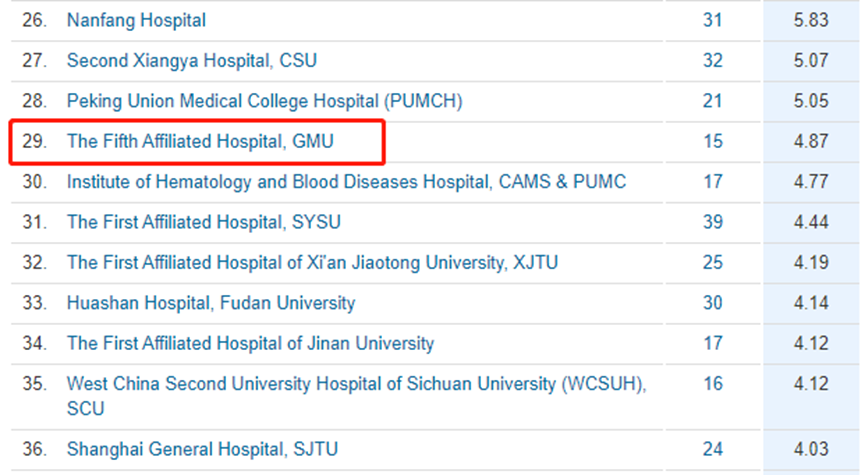Click count 25 in the XJTU row
The height and width of the screenshot is (475, 865).
tap(712, 263)
